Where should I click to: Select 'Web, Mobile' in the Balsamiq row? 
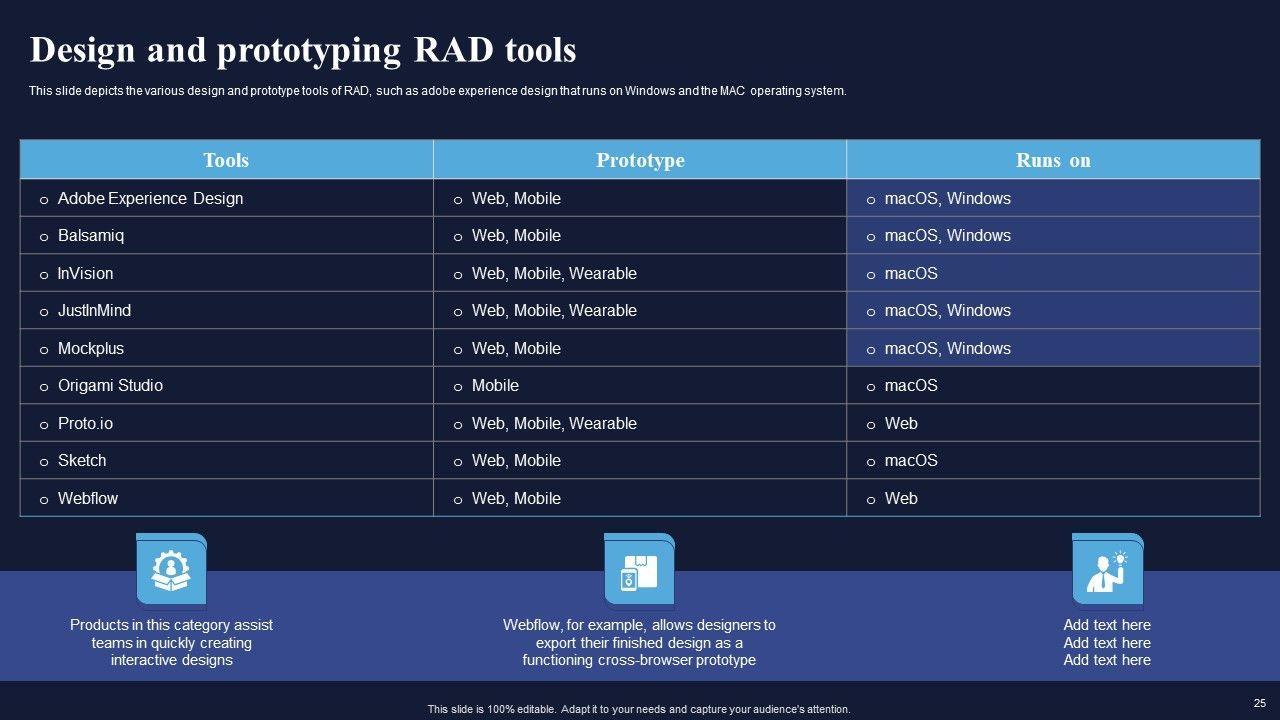point(516,236)
